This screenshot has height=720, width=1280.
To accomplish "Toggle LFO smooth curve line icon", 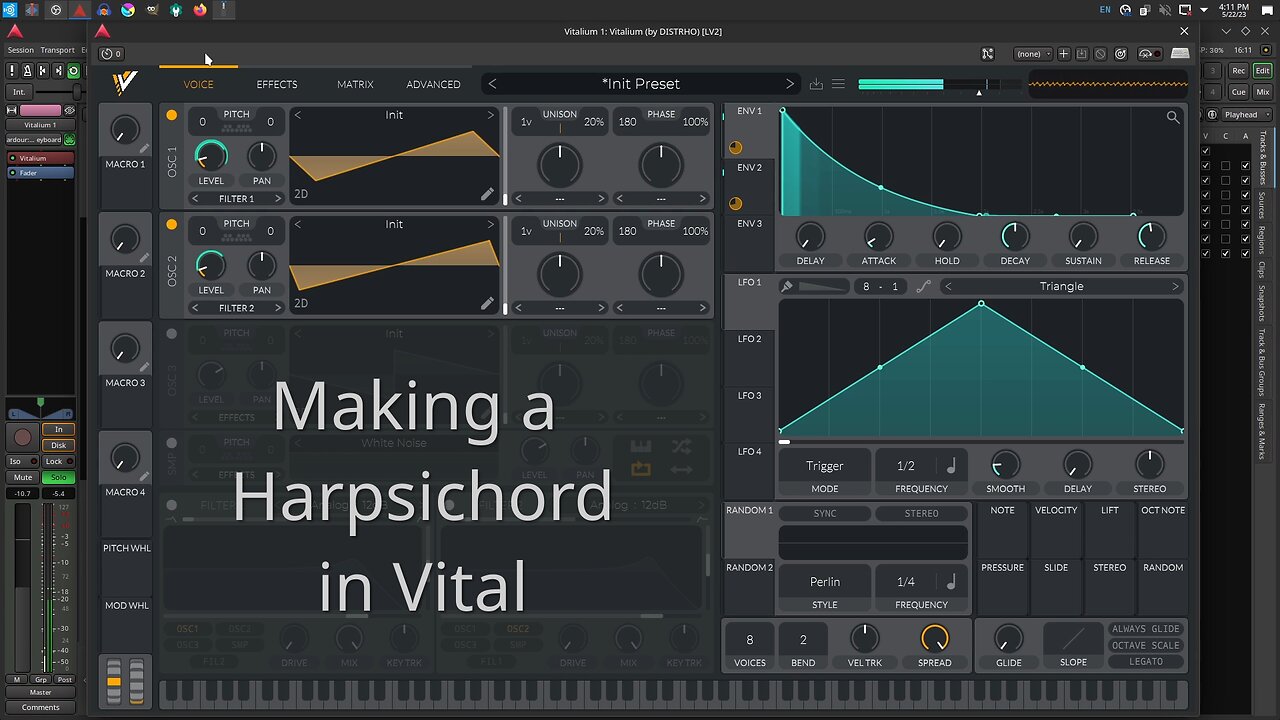I will pos(923,286).
